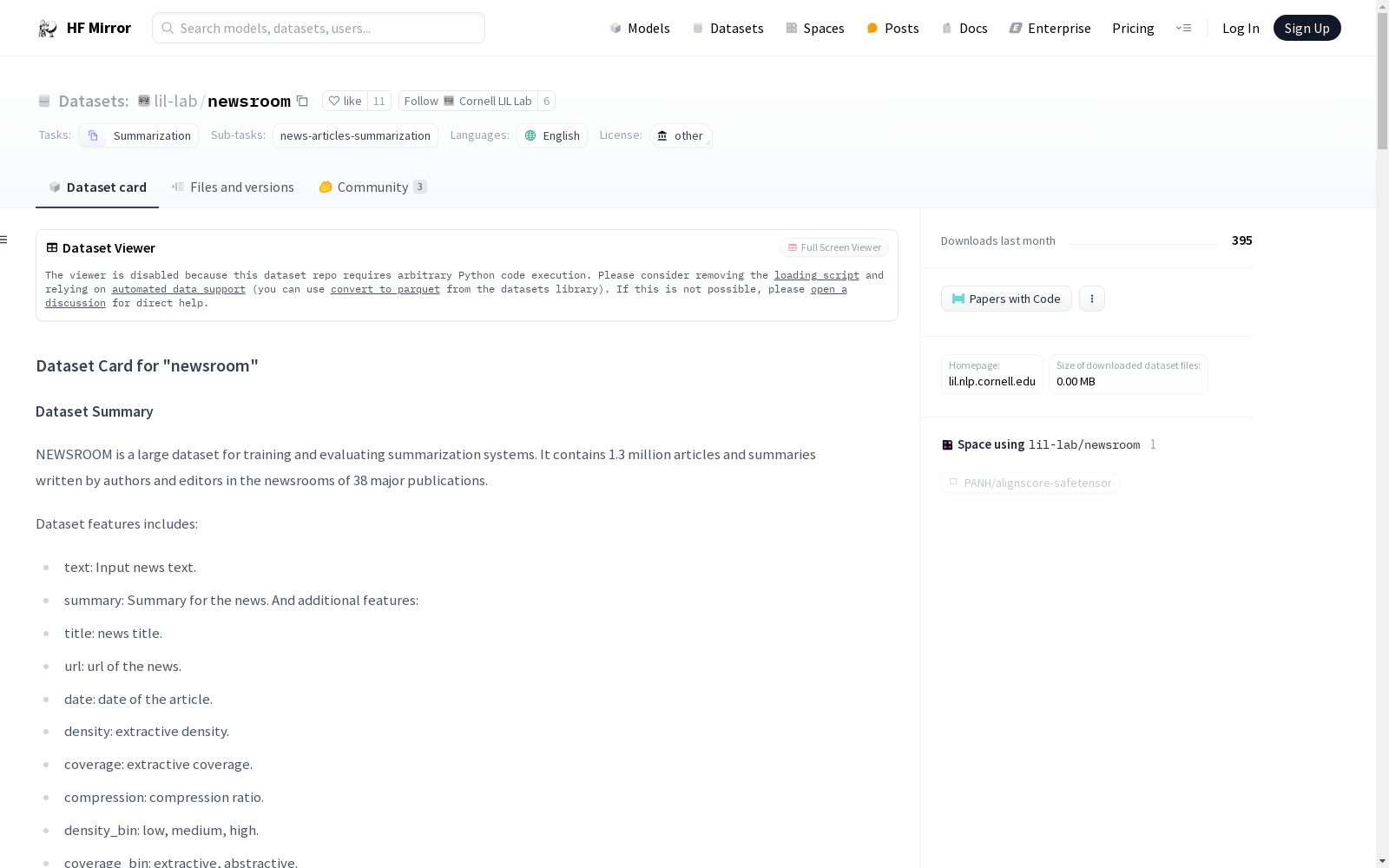Click the lil-lab organization name link
Screen dimensions: 1389x868
(x=175, y=101)
